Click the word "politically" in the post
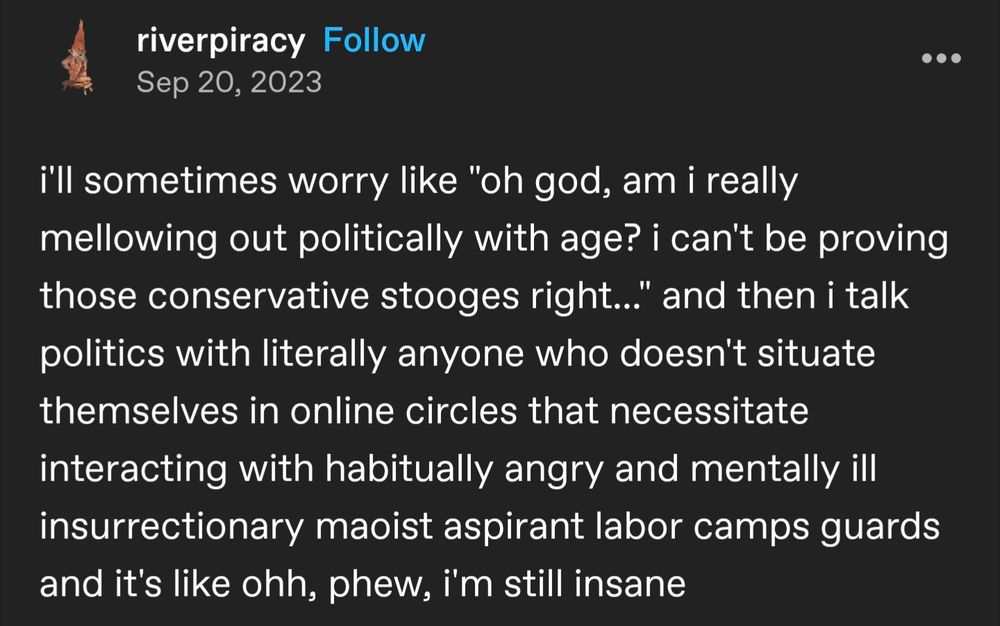 point(380,240)
